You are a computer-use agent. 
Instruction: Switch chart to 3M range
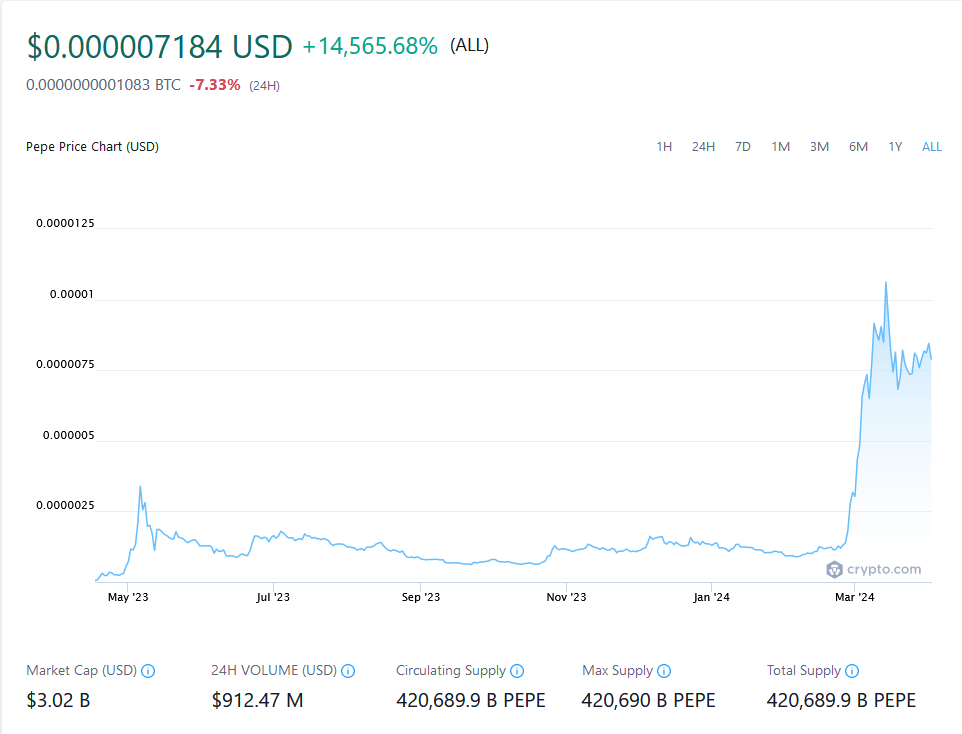pyautogui.click(x=819, y=147)
